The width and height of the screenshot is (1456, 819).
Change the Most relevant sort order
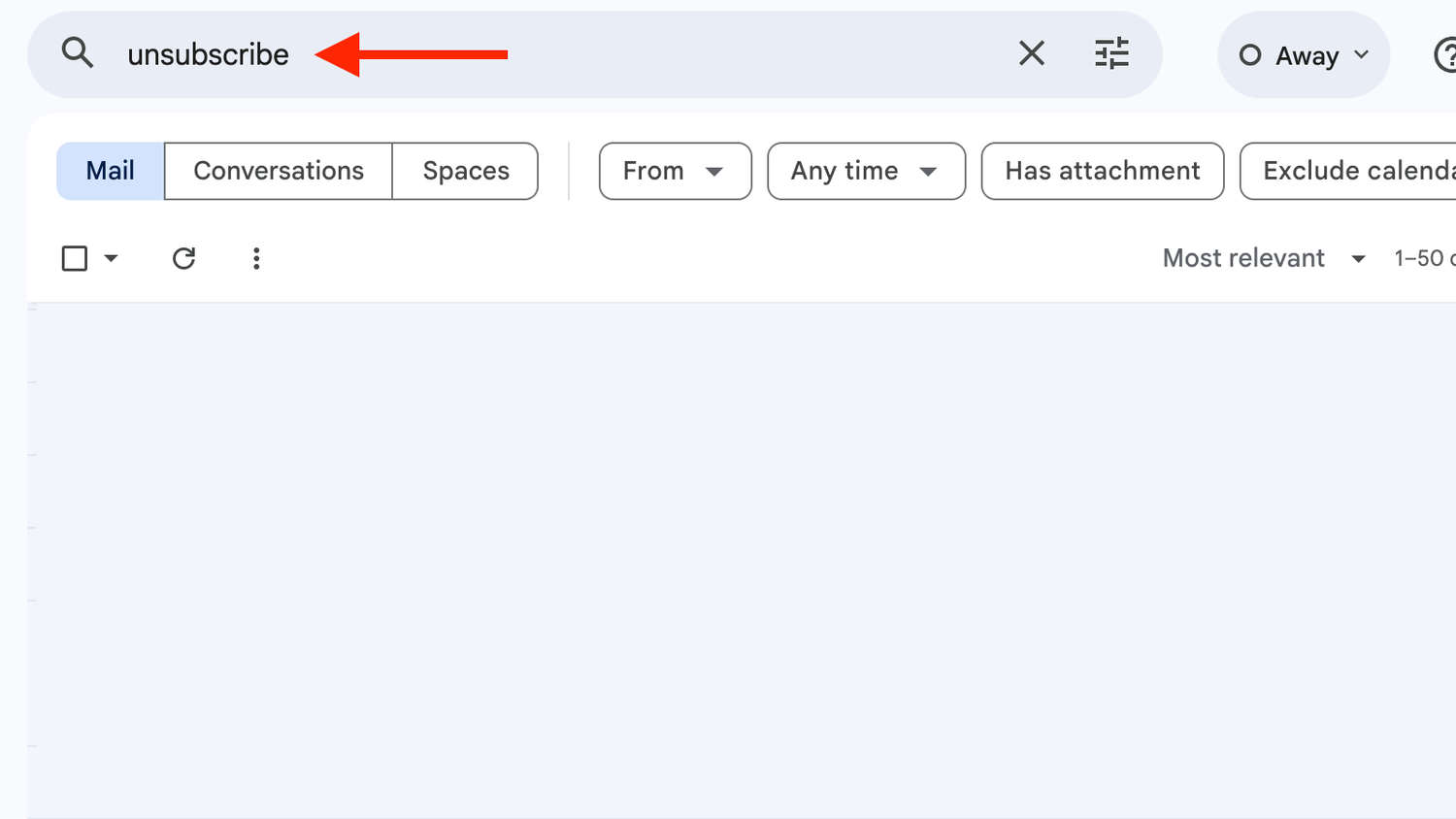click(x=1265, y=258)
